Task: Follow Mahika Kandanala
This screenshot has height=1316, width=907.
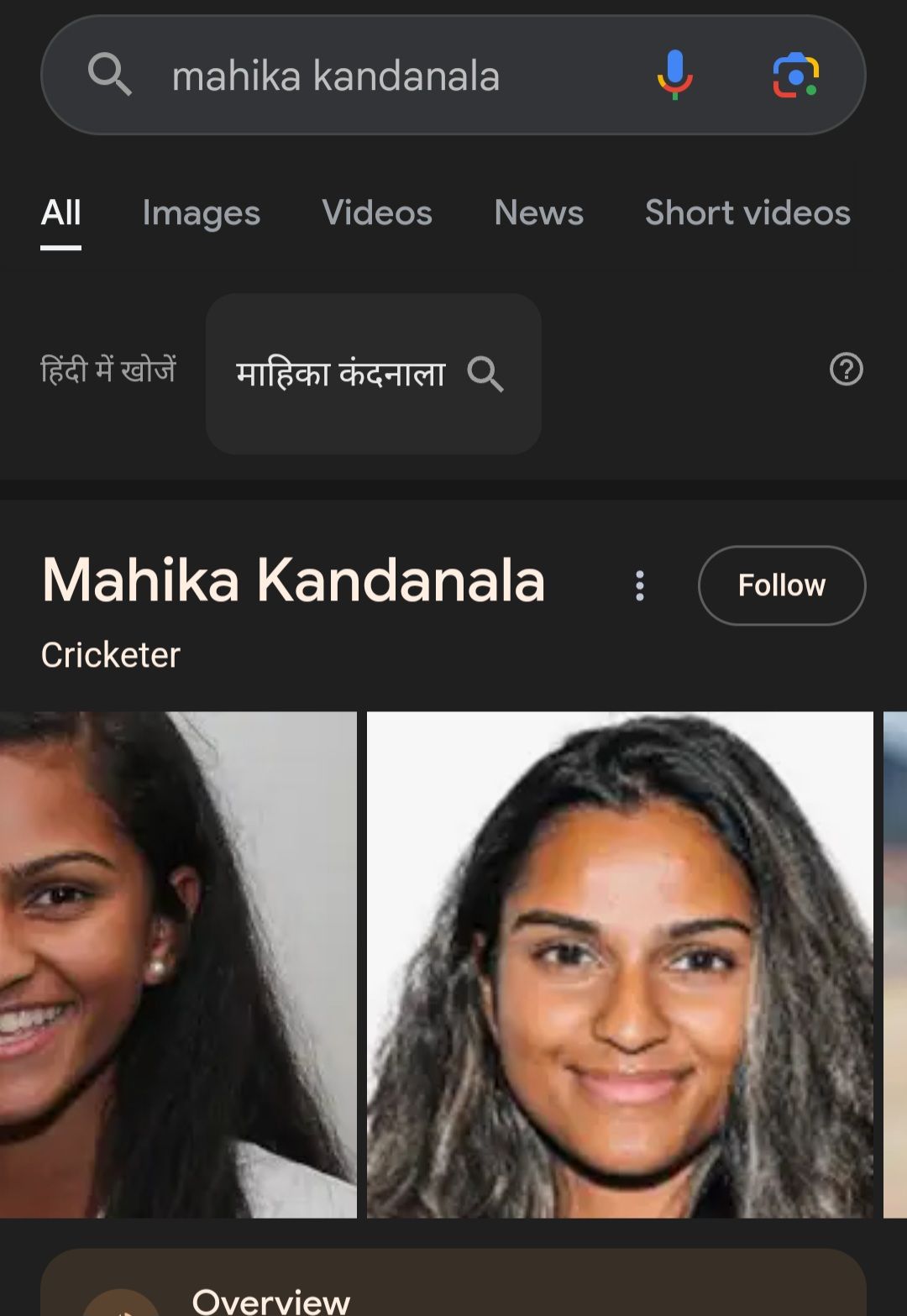Action: pos(781,585)
